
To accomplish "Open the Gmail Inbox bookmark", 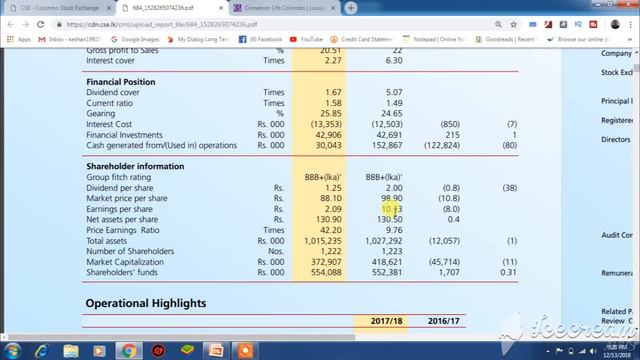I will click(x=69, y=39).
